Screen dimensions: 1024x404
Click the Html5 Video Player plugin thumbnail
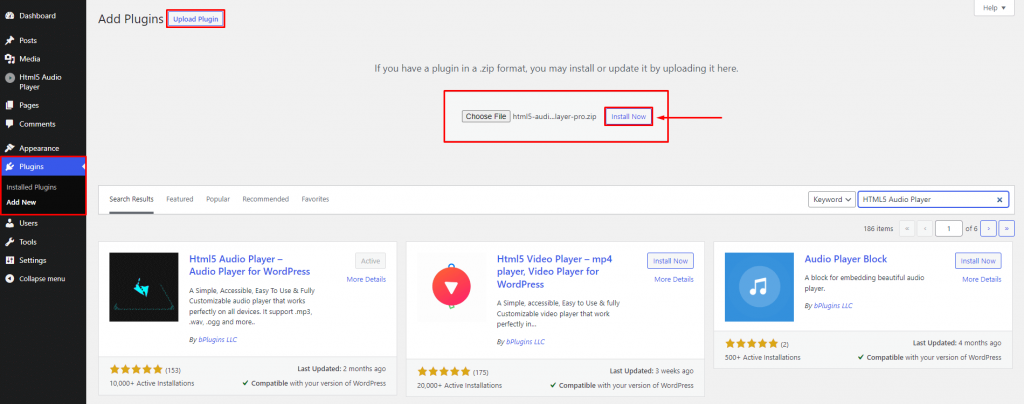tap(451, 287)
